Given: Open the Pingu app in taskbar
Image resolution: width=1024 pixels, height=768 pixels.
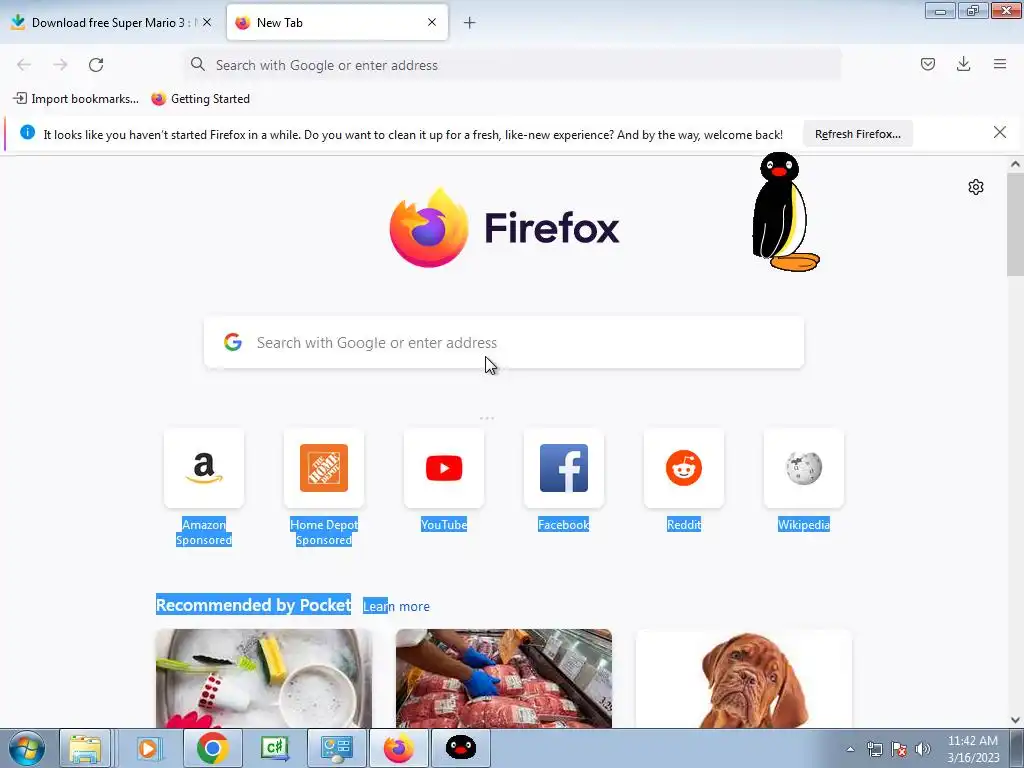Looking at the screenshot, I should pos(460,748).
